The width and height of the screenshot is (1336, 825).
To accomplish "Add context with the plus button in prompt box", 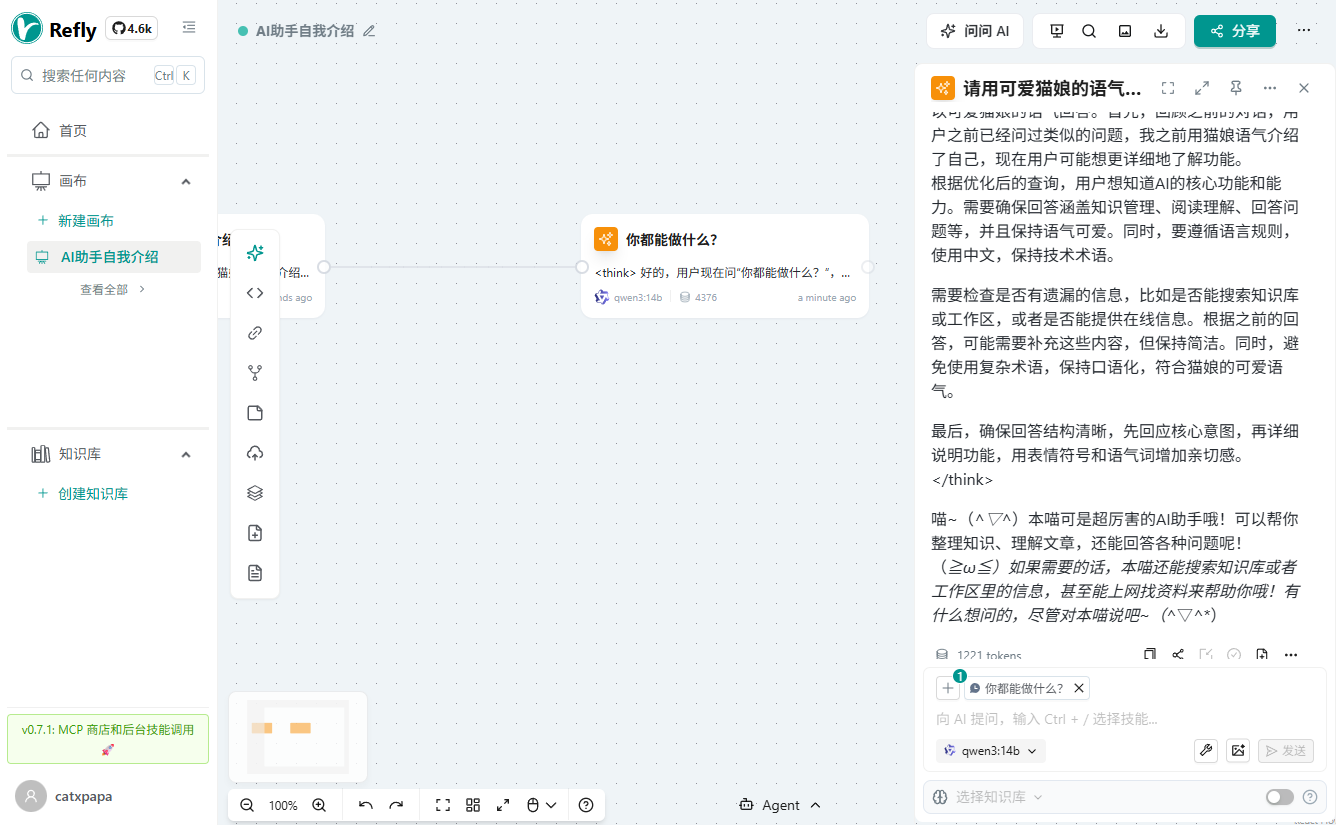I will click(948, 688).
